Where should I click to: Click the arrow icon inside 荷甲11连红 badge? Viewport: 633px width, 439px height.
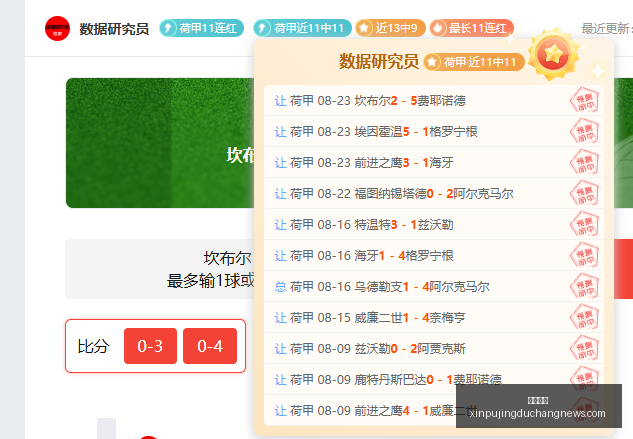tap(169, 28)
